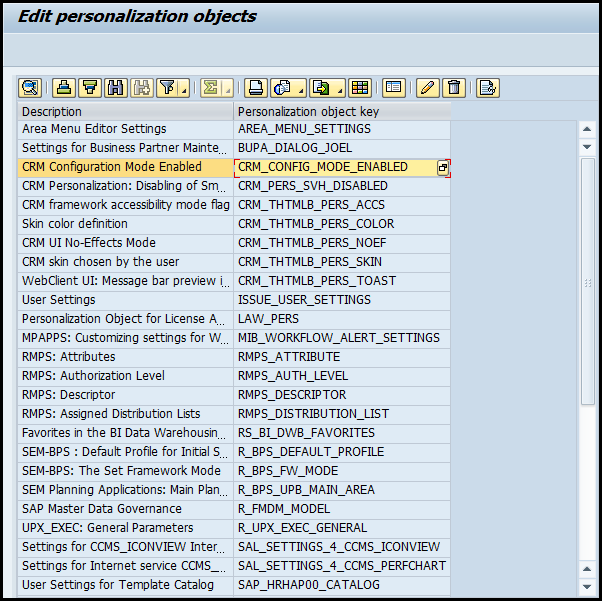Image resolution: width=602 pixels, height=601 pixels.
Task: Sort the list in descending order
Action: click(90, 88)
